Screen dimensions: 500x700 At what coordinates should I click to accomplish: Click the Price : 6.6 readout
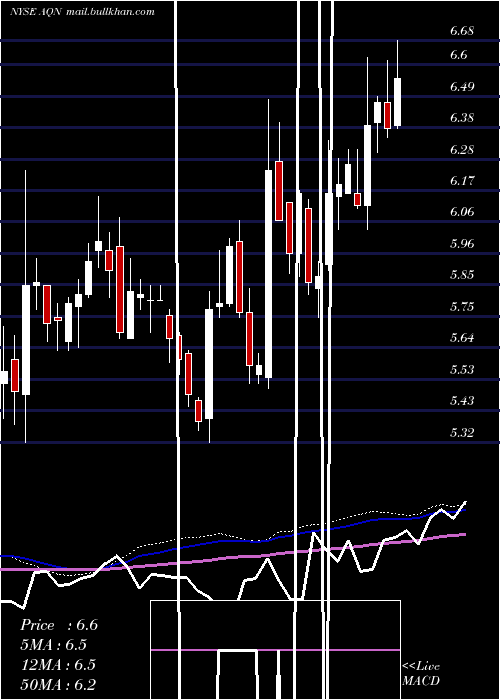(59, 625)
